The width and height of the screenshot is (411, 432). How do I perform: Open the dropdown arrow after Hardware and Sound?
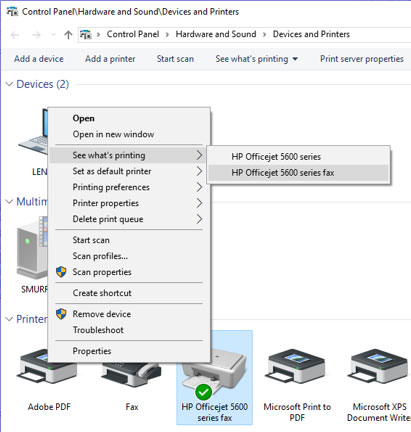pos(264,34)
